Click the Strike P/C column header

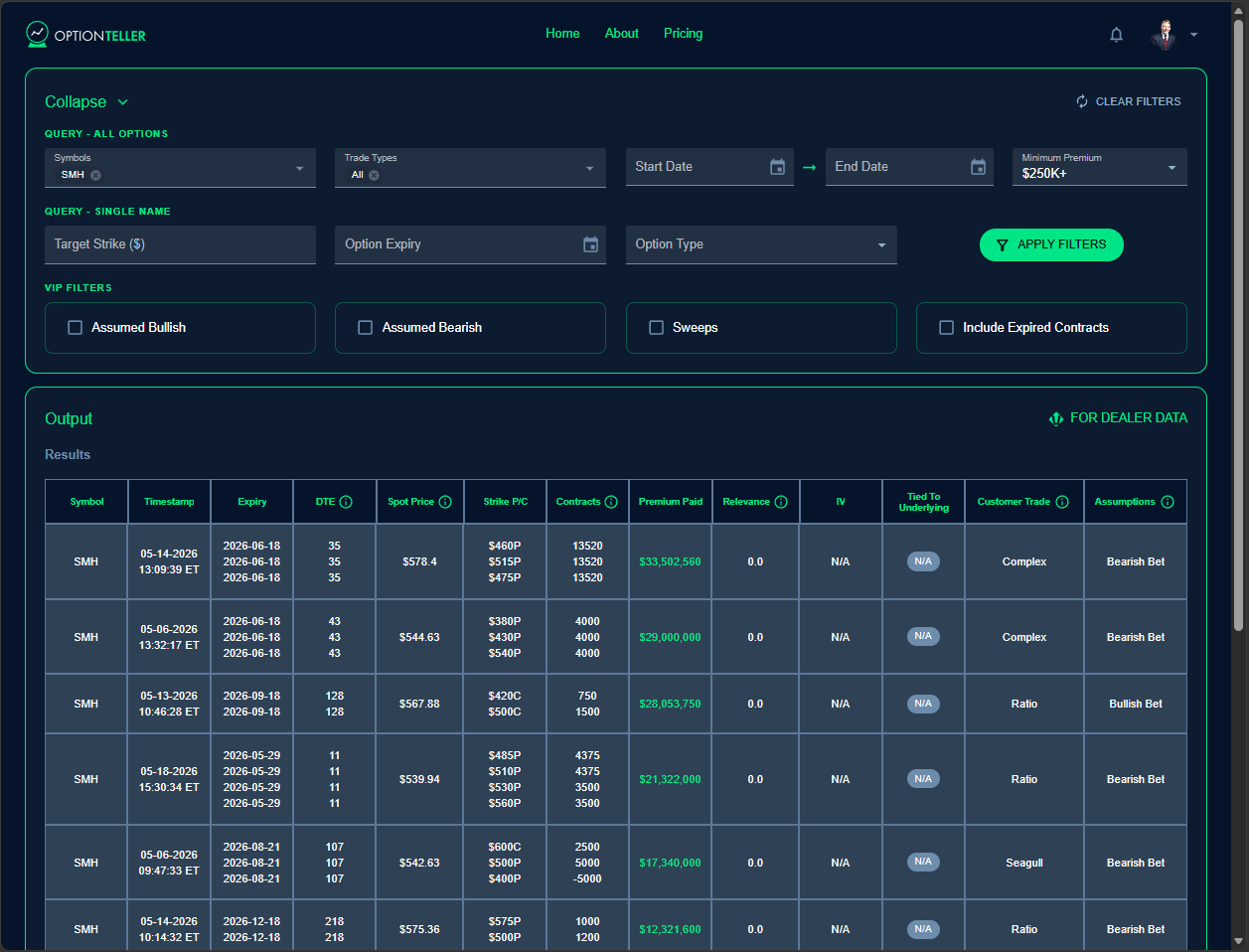(506, 502)
